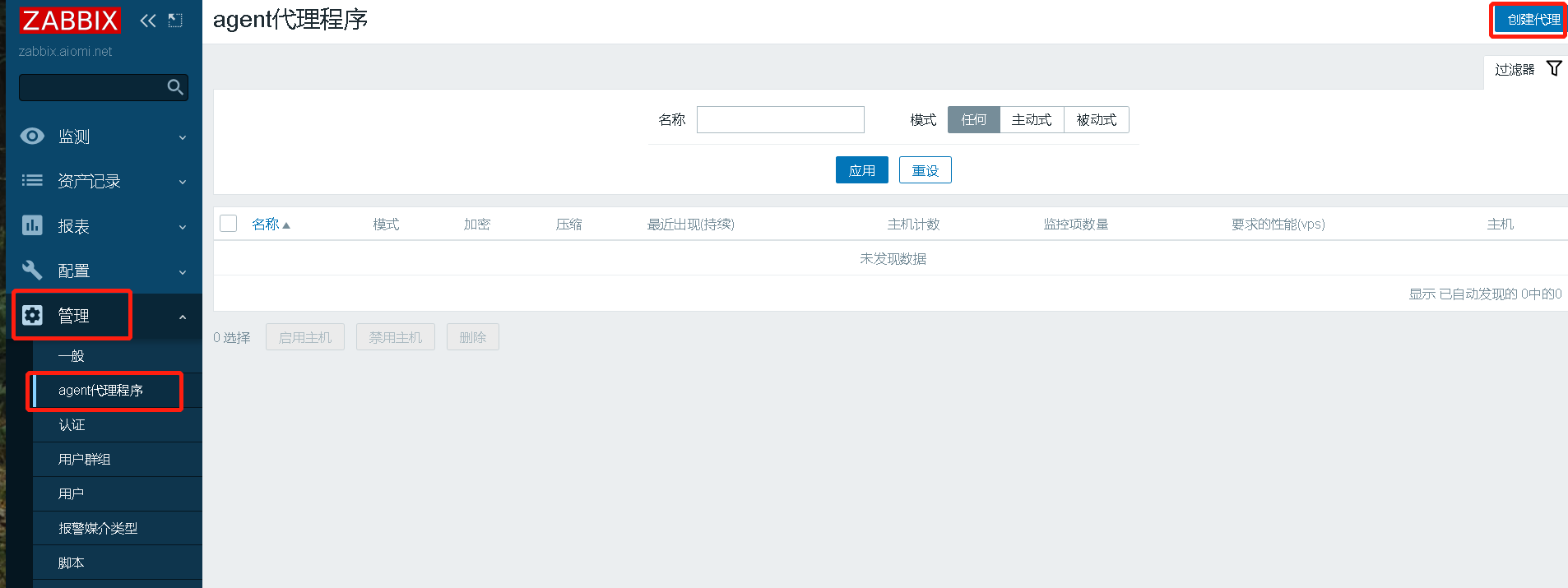The image size is (1568, 588).
Task: Click the 主机计数 column header
Action: pyautogui.click(x=913, y=224)
